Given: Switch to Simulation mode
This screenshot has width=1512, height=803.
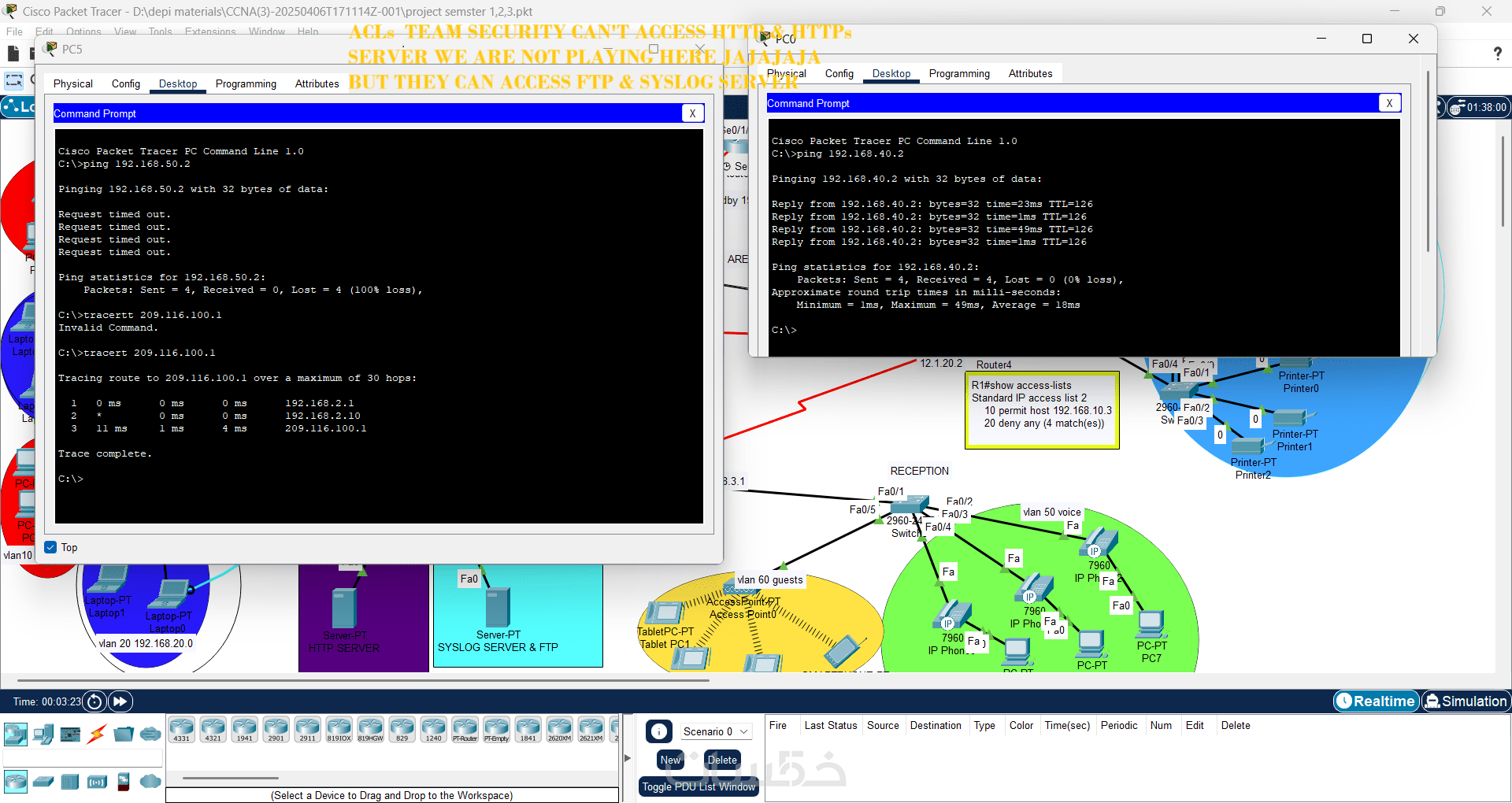Looking at the screenshot, I should 1466,701.
